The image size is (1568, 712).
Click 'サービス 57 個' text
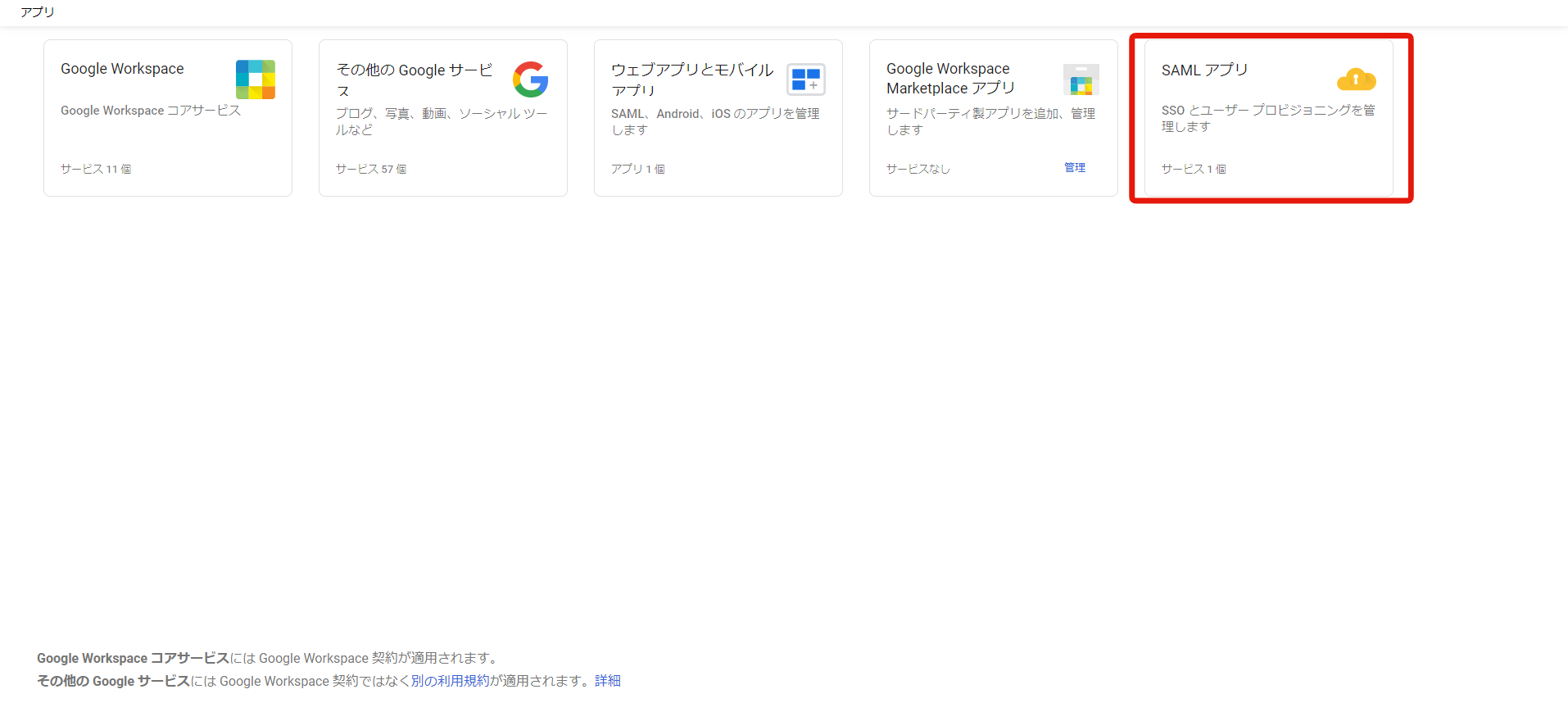tap(371, 169)
